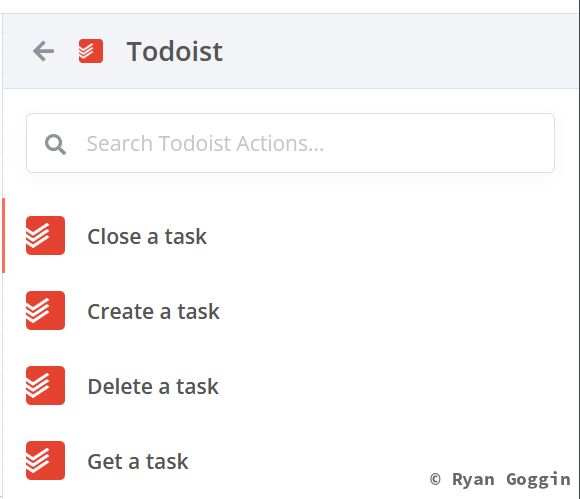580x499 pixels.
Task: Focus the Search Todoist Actions field
Action: (290, 143)
